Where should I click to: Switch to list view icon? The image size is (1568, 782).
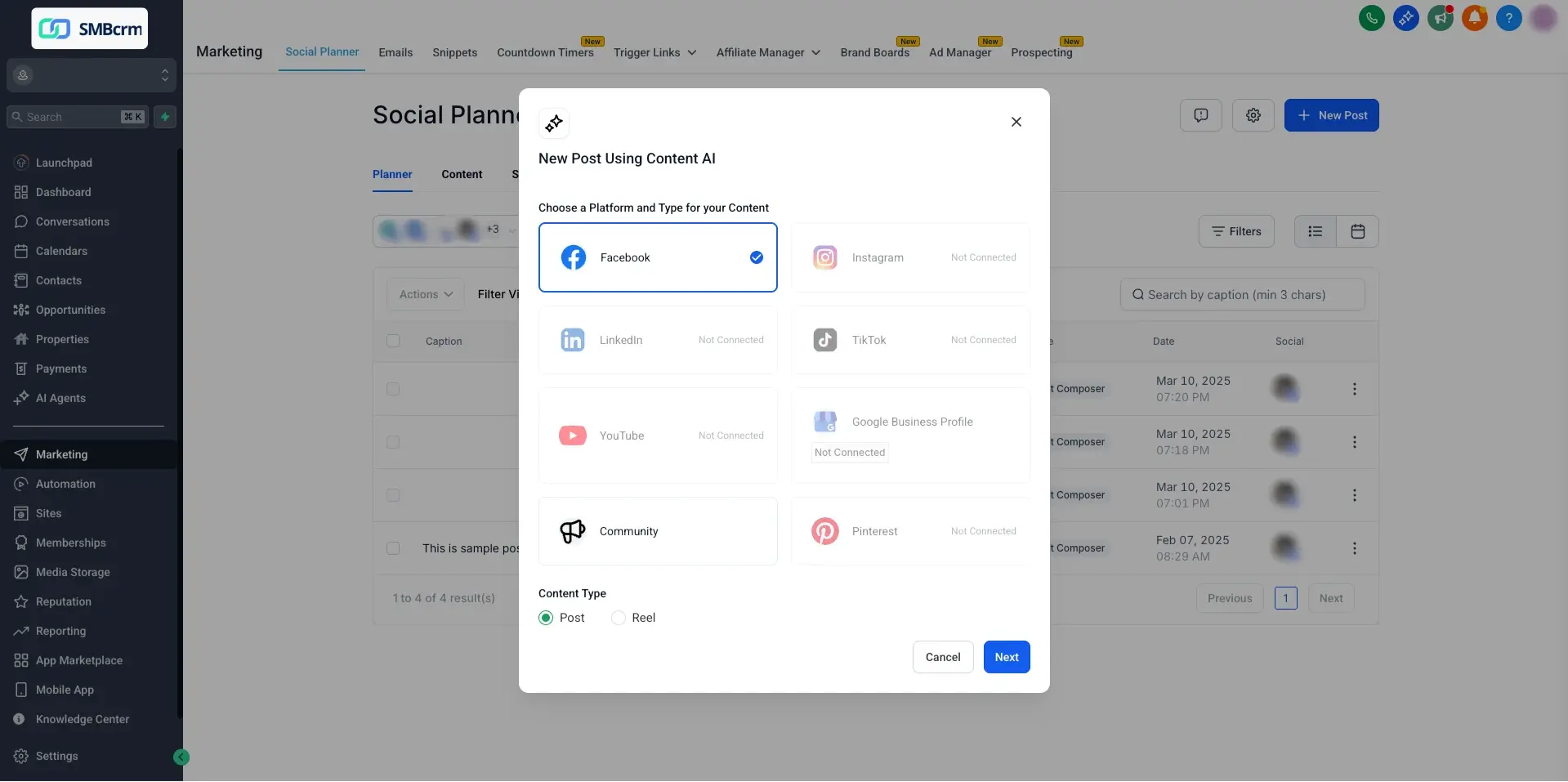pyautogui.click(x=1315, y=231)
